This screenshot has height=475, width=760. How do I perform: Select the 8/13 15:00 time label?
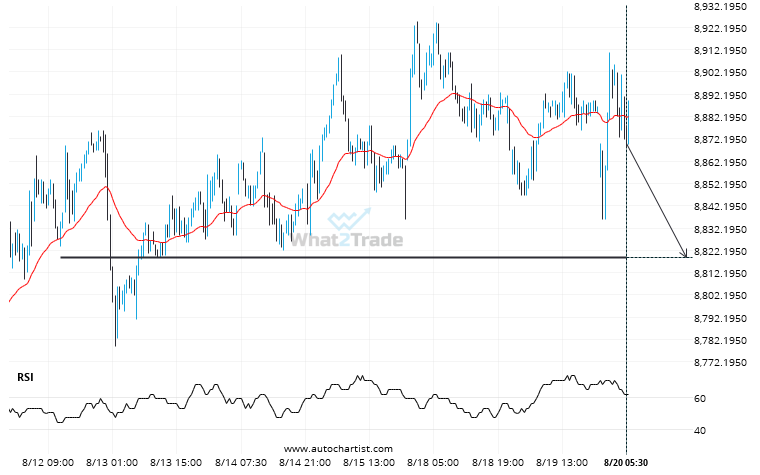coord(176,463)
